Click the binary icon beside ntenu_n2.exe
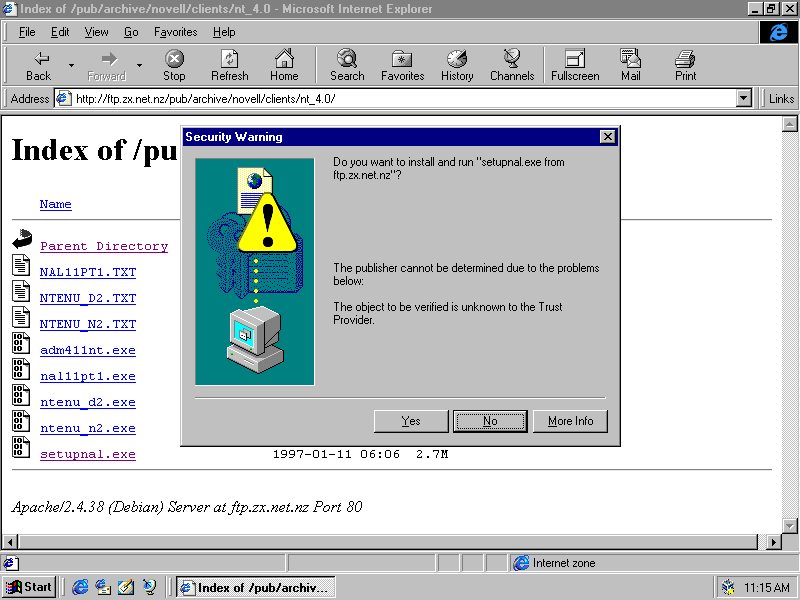This screenshot has width=800, height=600. pyautogui.click(x=21, y=421)
